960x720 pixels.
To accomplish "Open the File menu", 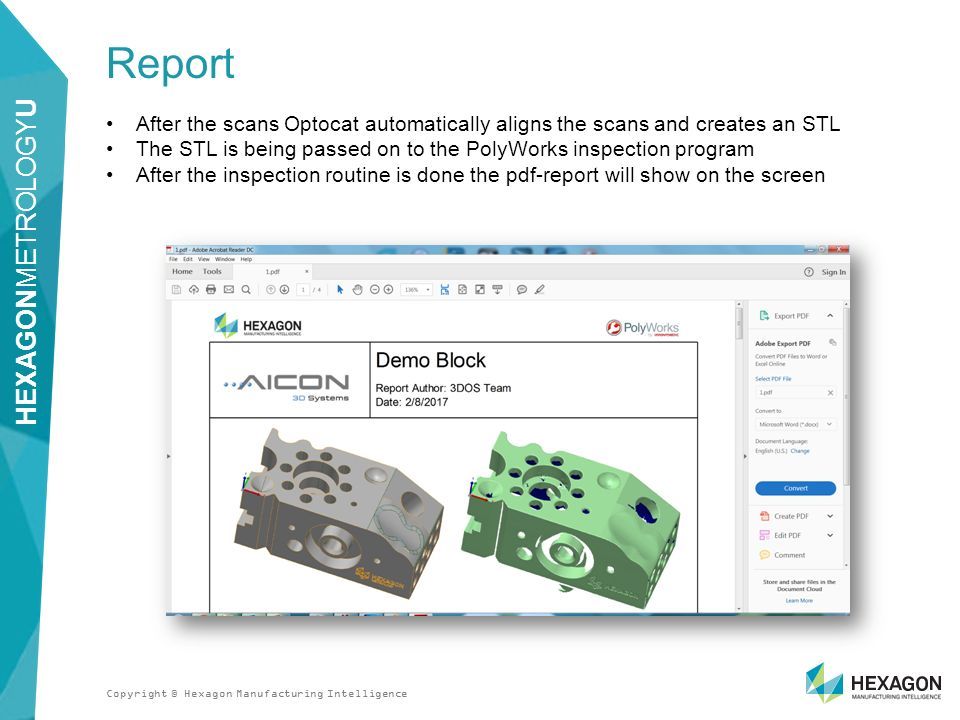I will [x=173, y=259].
